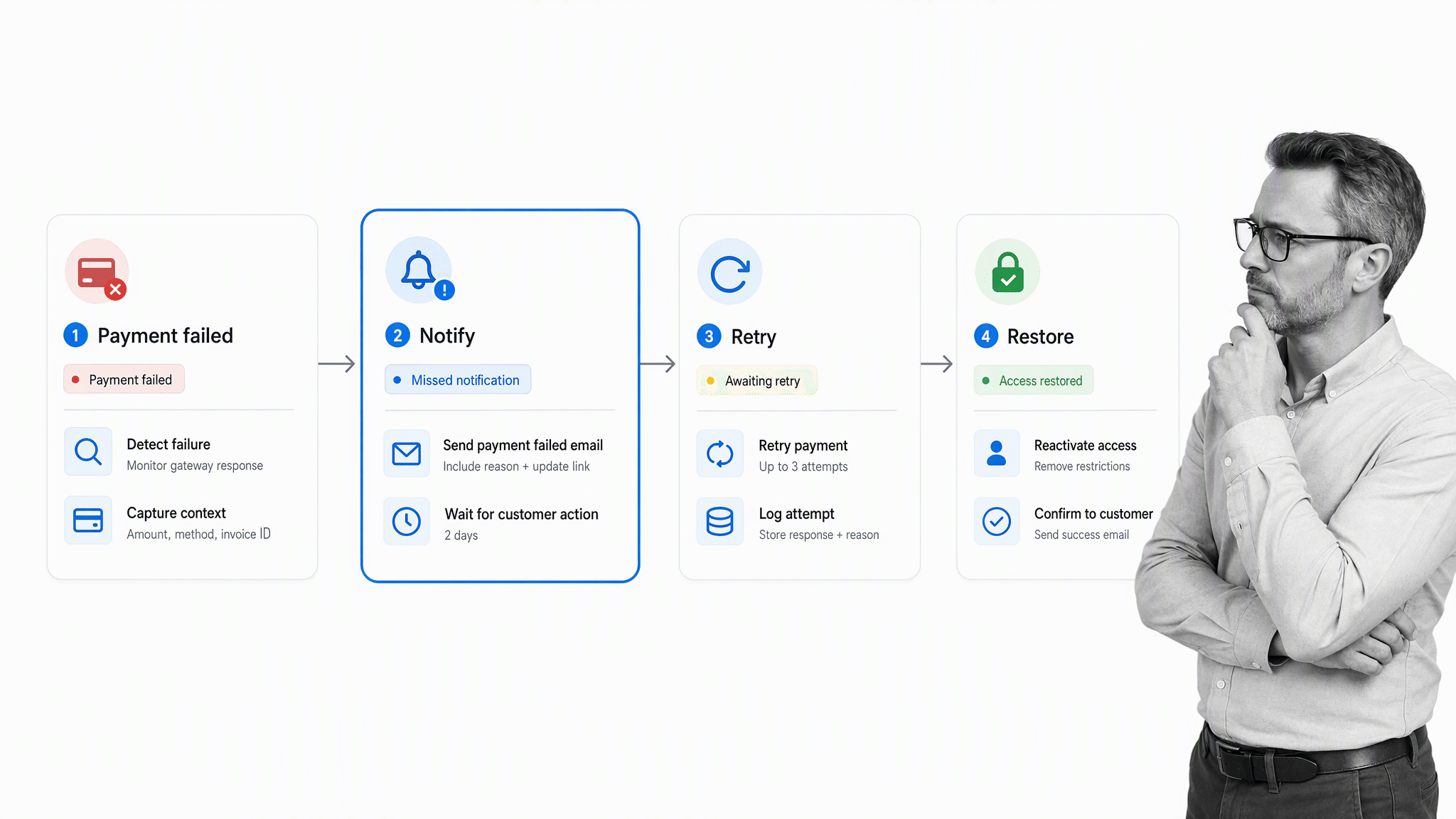Click 'Send success email' description
Screen dimensions: 1456x819
click(x=1081, y=535)
